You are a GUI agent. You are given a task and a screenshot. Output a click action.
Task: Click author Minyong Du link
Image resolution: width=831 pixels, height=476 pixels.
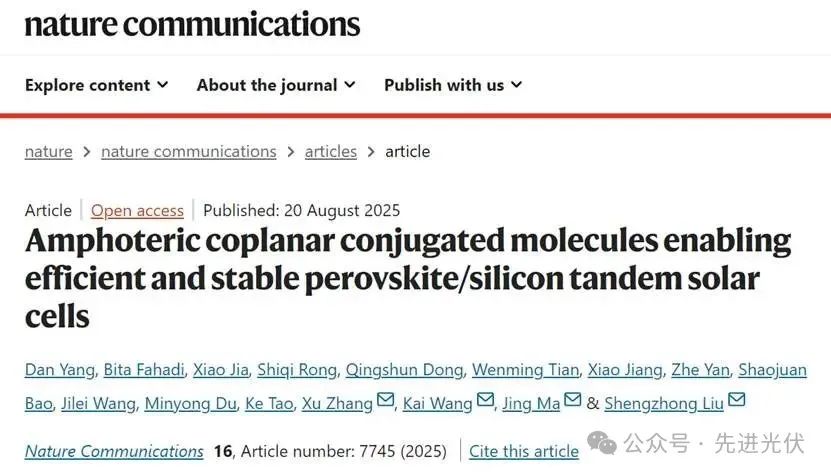pyautogui.click(x=191, y=403)
